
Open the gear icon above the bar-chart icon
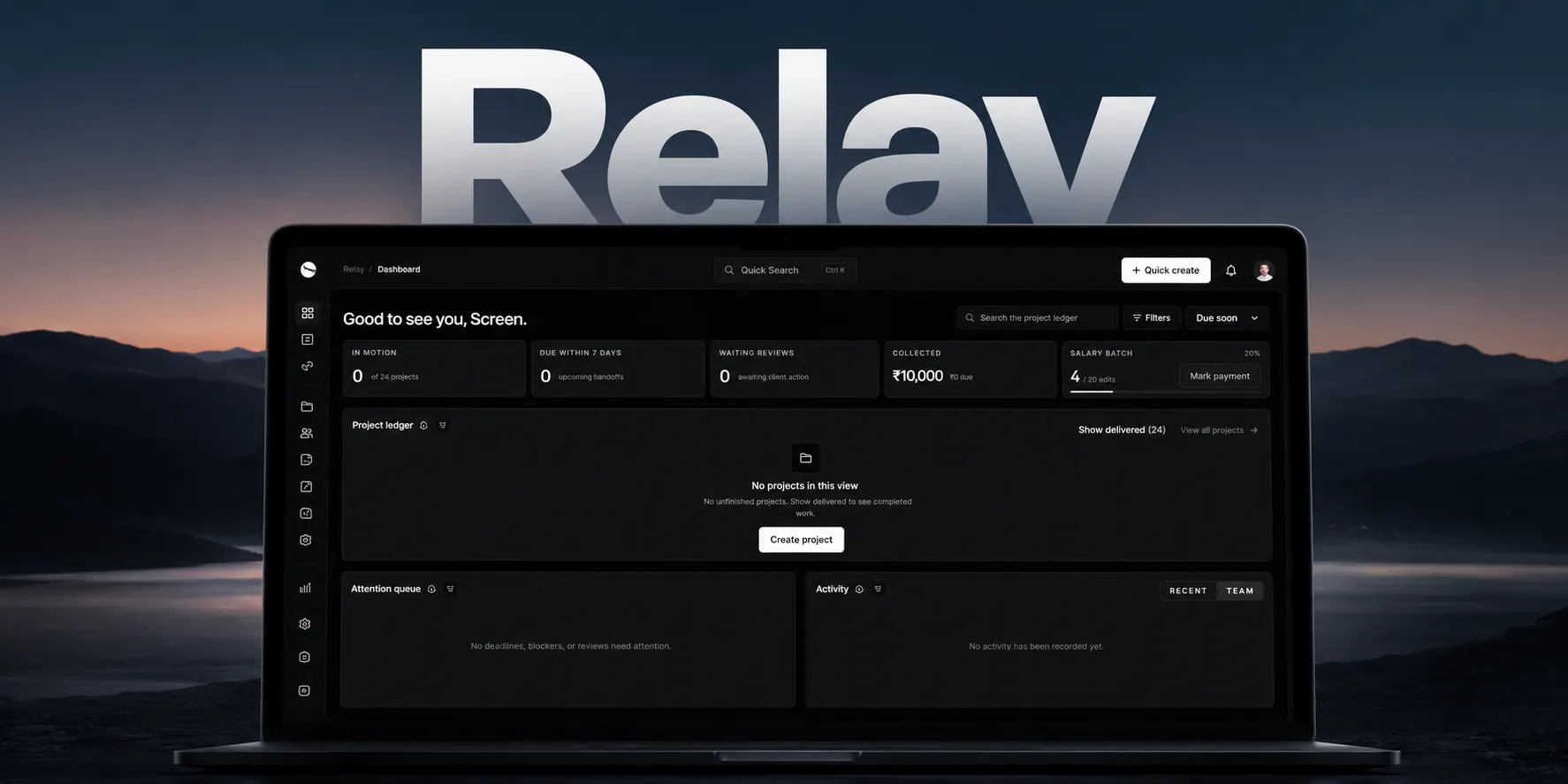tap(306, 540)
